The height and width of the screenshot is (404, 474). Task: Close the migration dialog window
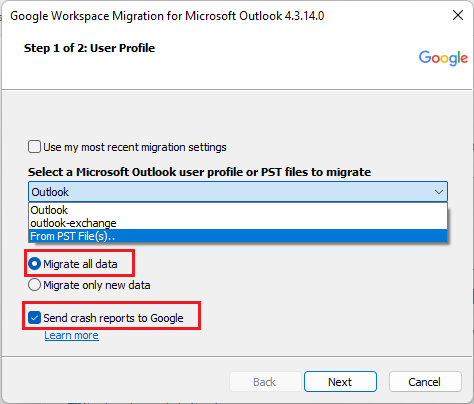tap(458, 15)
